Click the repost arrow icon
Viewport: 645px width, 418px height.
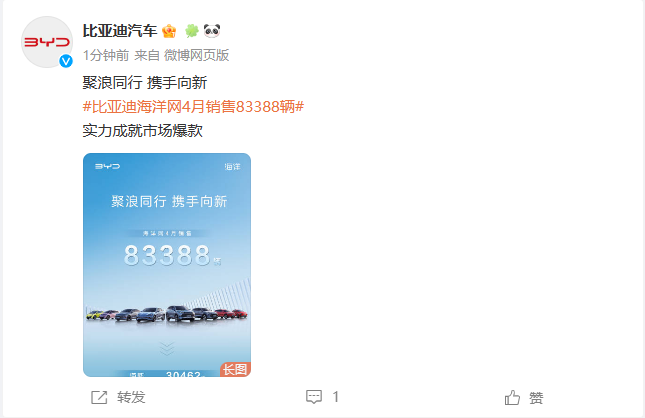99,397
